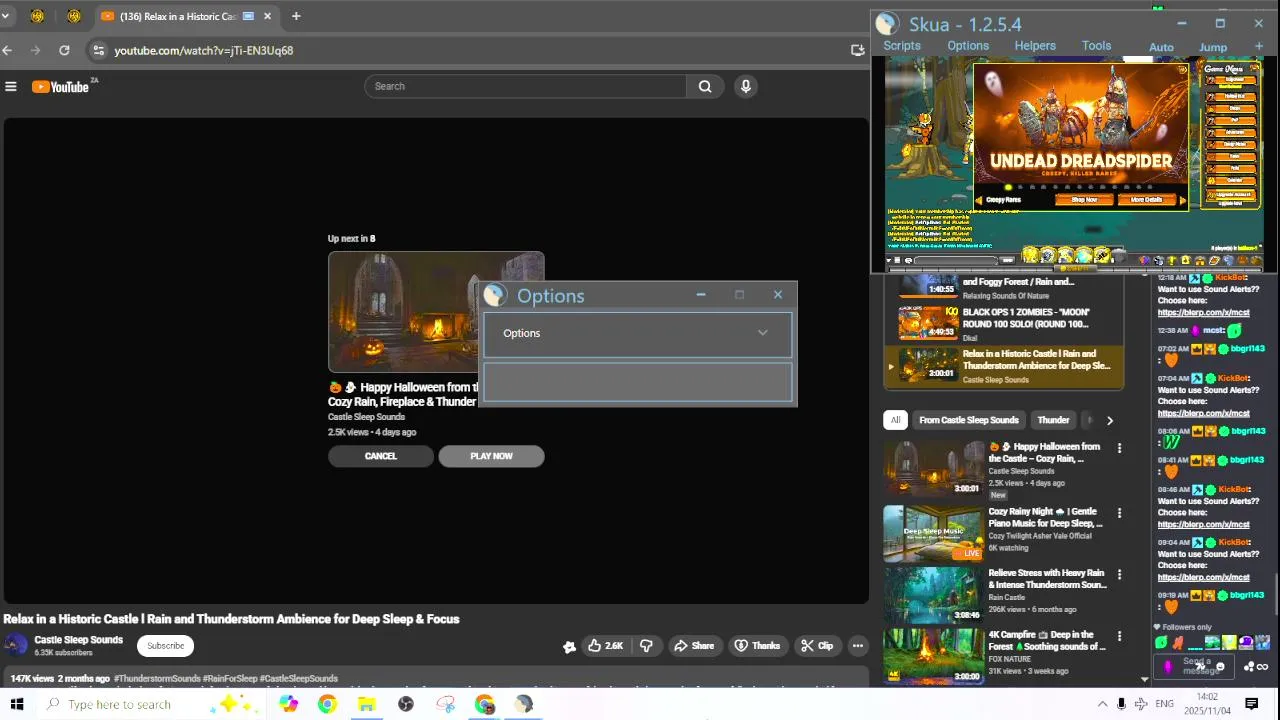Open the Windows notification center icon
This screenshot has width=1280, height=720.
1251,704
